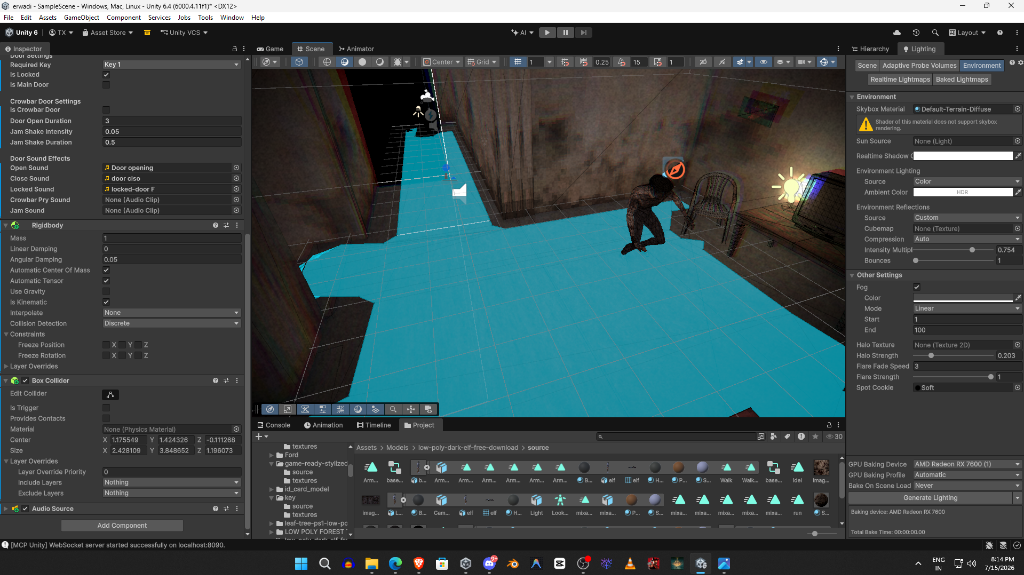Select the view tool in Scene overlay toolbar
The image size is (1024, 575).
(x=270, y=409)
